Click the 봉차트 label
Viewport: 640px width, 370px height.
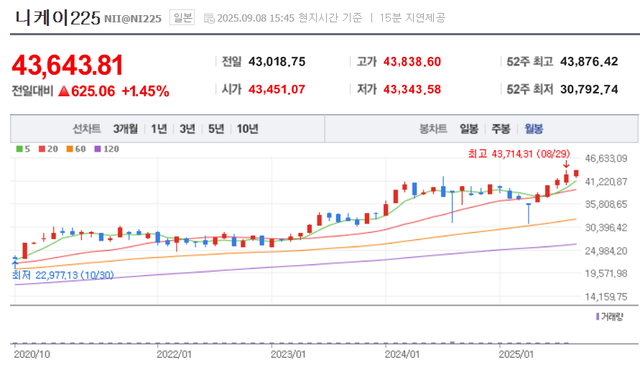point(433,129)
